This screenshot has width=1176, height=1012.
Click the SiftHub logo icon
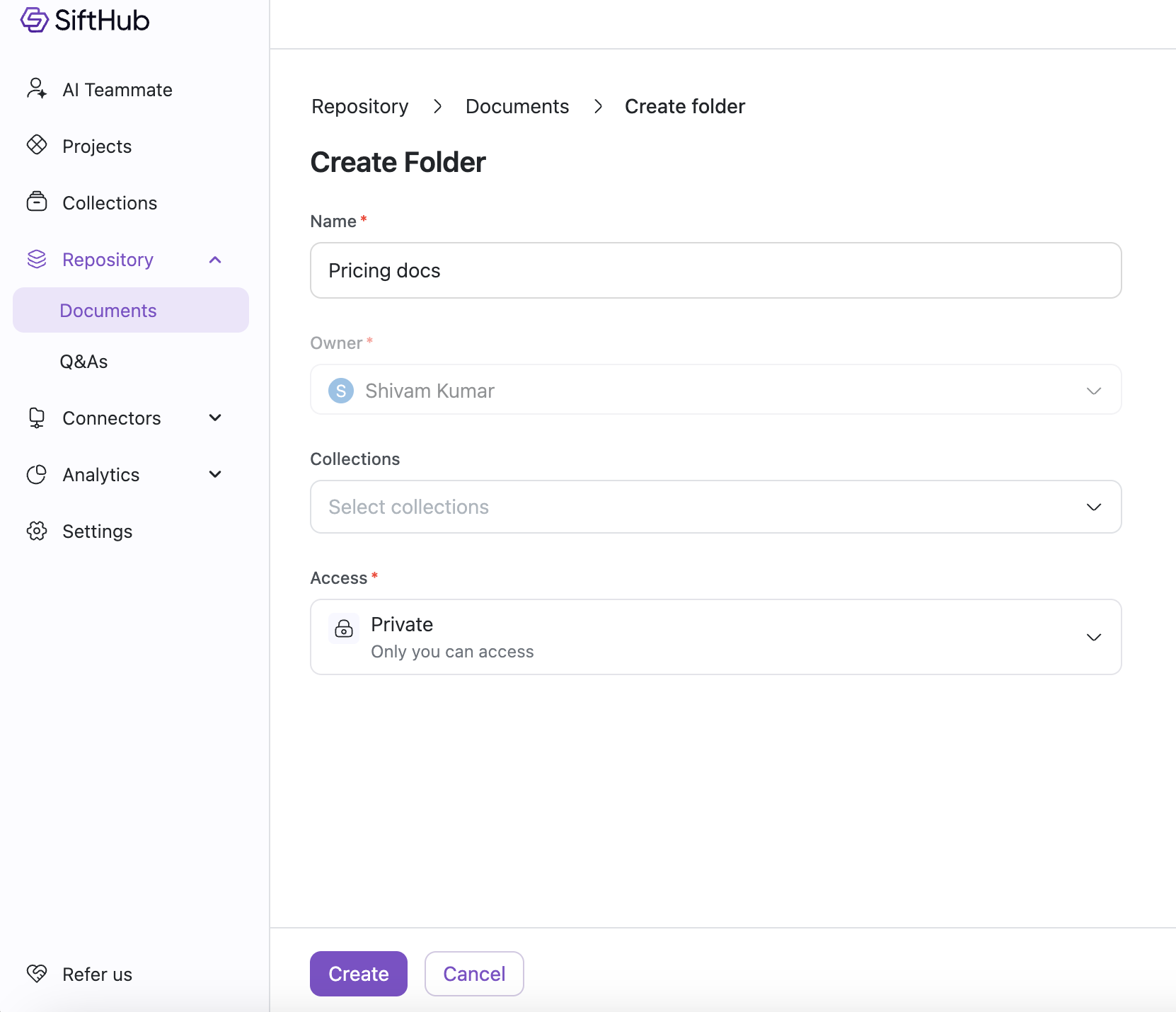click(34, 21)
